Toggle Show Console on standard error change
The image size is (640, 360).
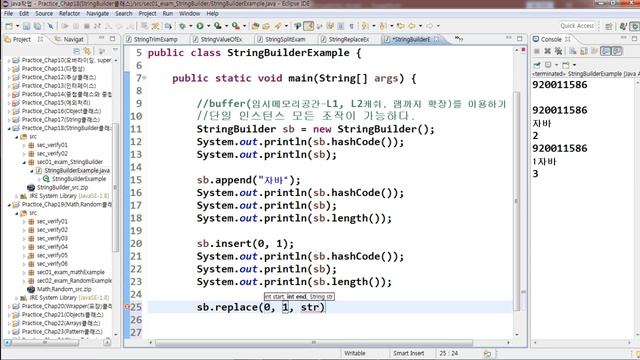tap(617, 51)
